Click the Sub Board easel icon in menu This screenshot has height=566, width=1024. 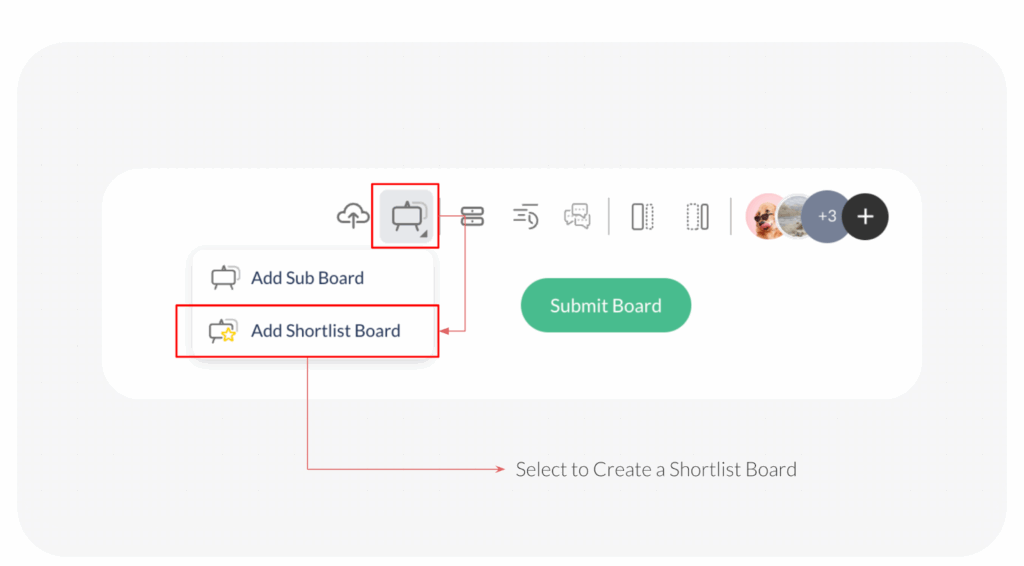[225, 278]
